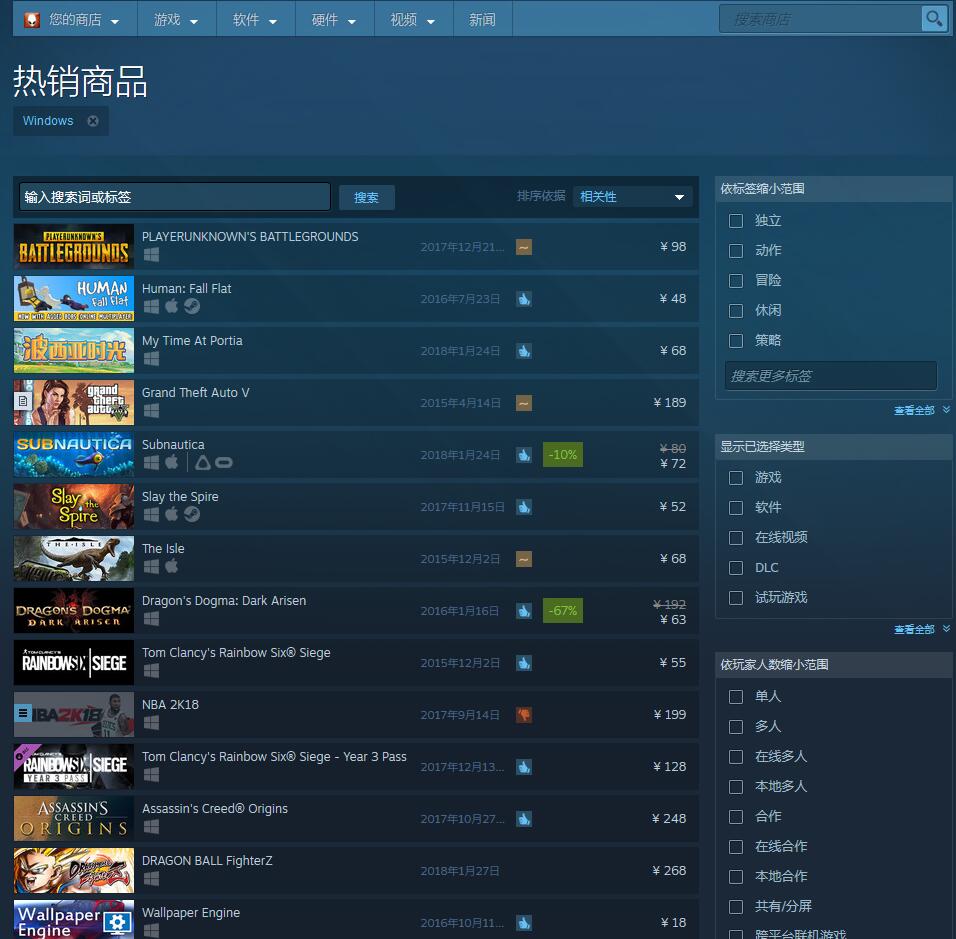Click the Mac icon under Subnautica
Image resolution: width=956 pixels, height=939 pixels.
[x=172, y=462]
